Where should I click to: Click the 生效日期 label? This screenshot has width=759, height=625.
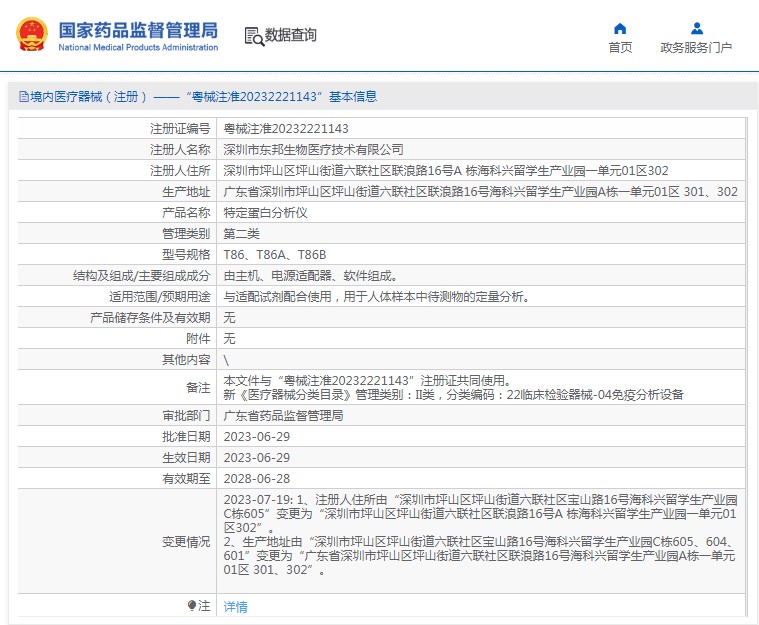tap(186, 457)
